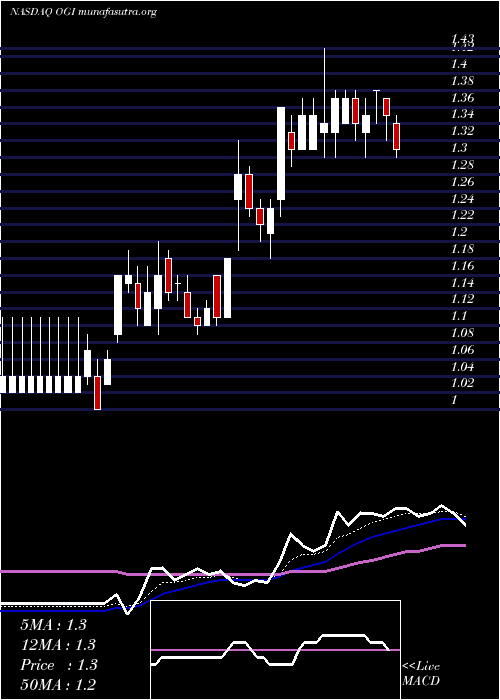Image resolution: width=500 pixels, height=700 pixels.
Task: Click the 1.16 price axis label
Action: 463,266
